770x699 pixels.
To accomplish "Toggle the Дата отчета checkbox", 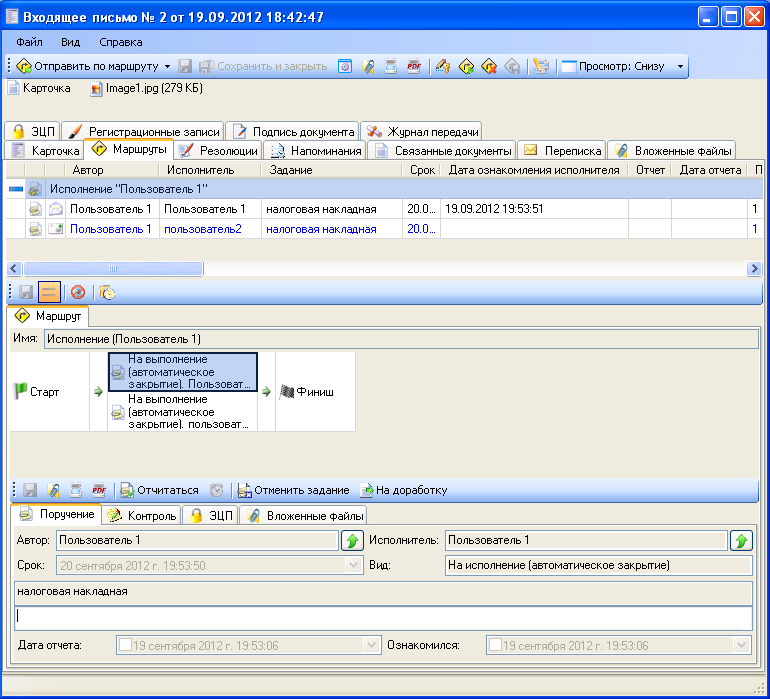I will [125, 646].
